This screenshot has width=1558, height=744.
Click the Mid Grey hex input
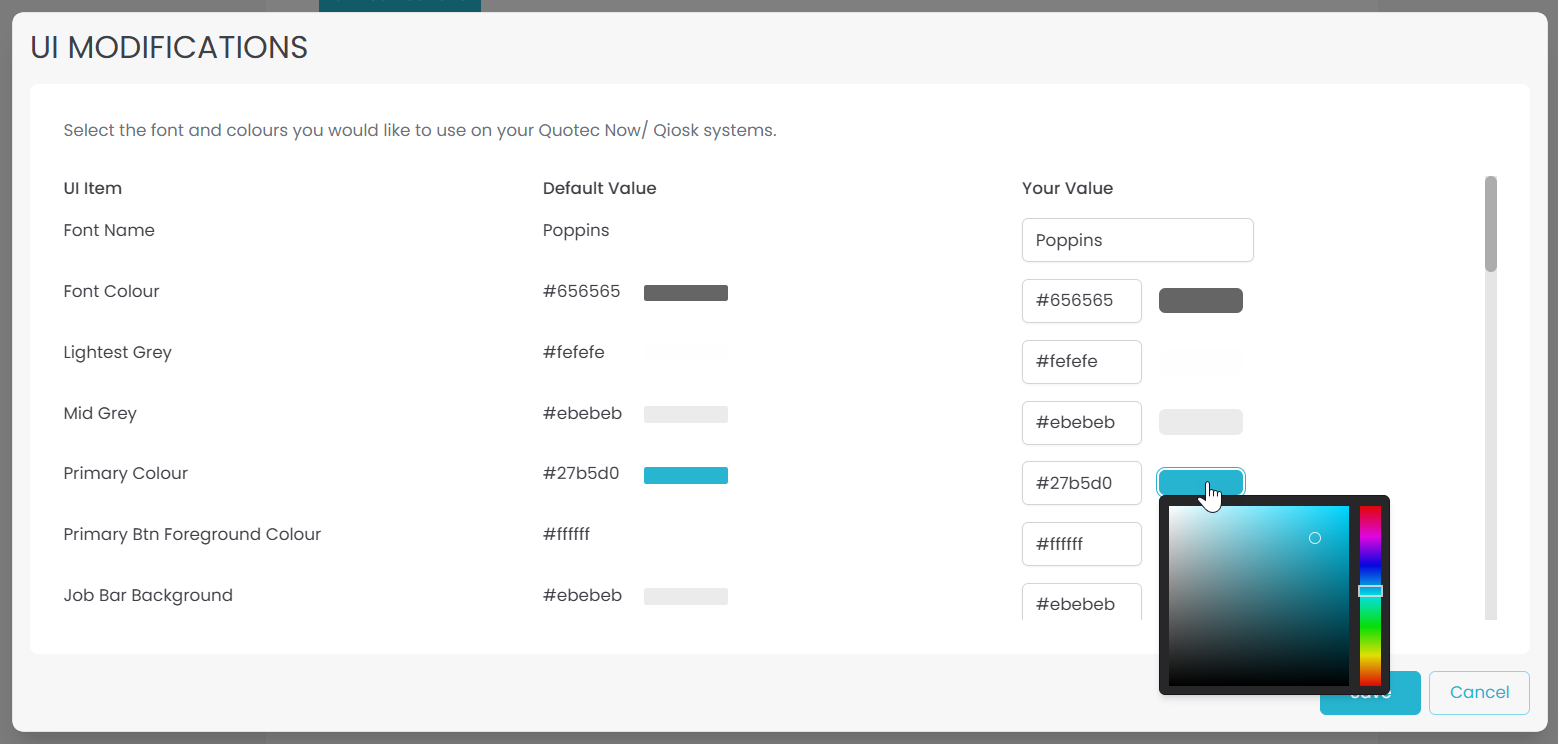tap(1082, 423)
